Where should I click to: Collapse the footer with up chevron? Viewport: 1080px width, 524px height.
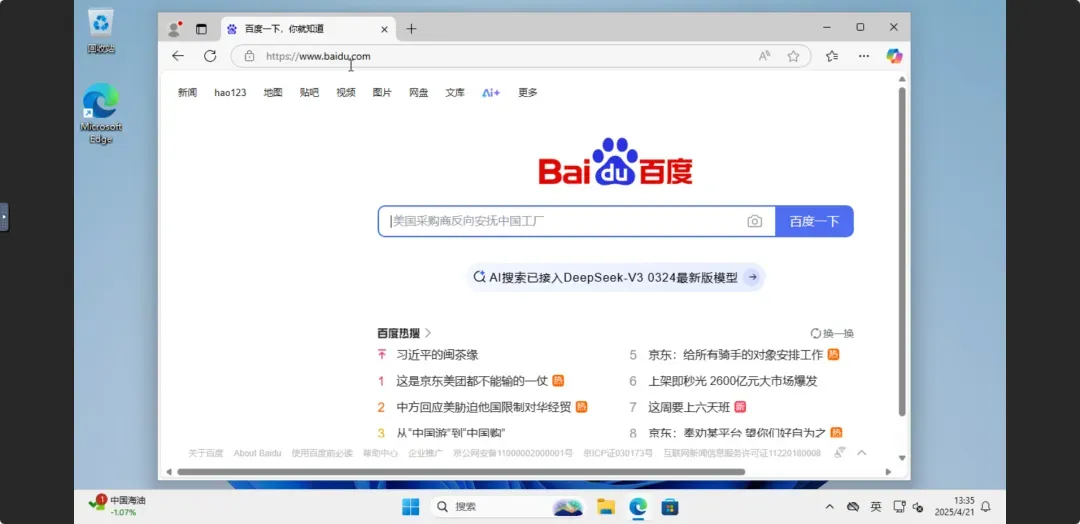(x=861, y=453)
